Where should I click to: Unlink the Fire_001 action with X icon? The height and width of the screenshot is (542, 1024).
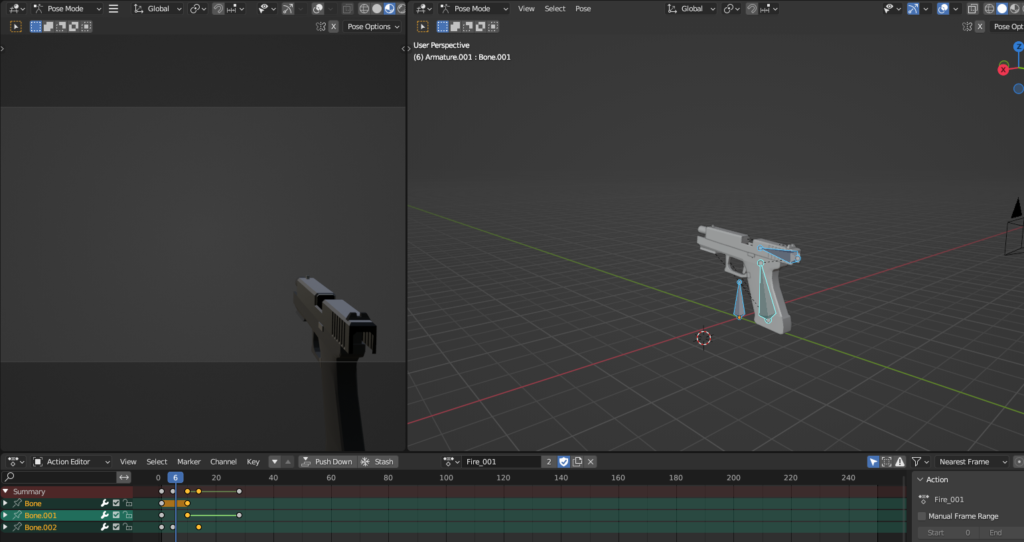pos(591,462)
